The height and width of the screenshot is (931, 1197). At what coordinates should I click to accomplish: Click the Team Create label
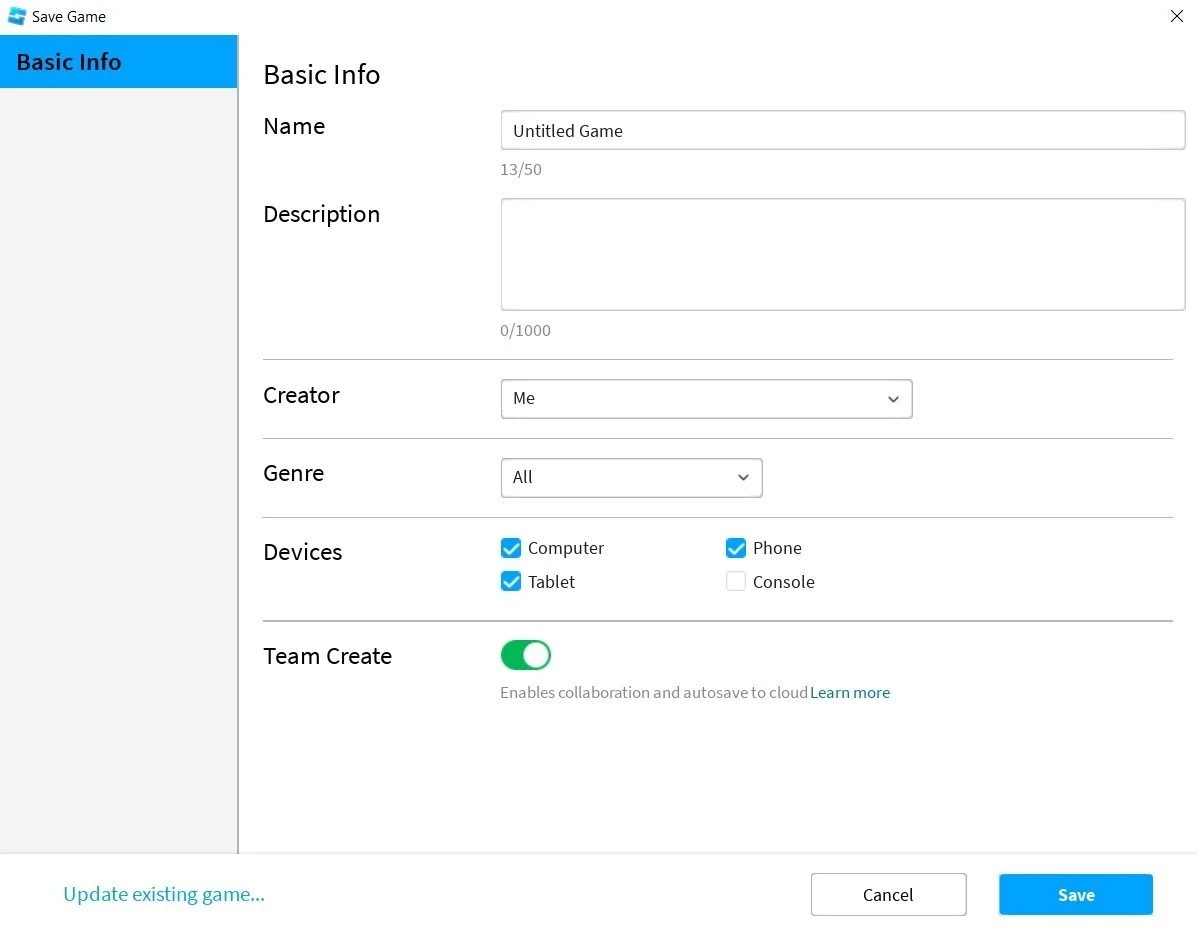[x=327, y=656]
